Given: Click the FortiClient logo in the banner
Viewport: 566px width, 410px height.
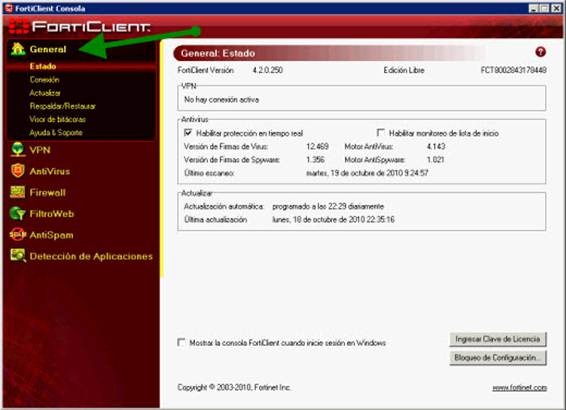Looking at the screenshot, I should click(x=80, y=26).
